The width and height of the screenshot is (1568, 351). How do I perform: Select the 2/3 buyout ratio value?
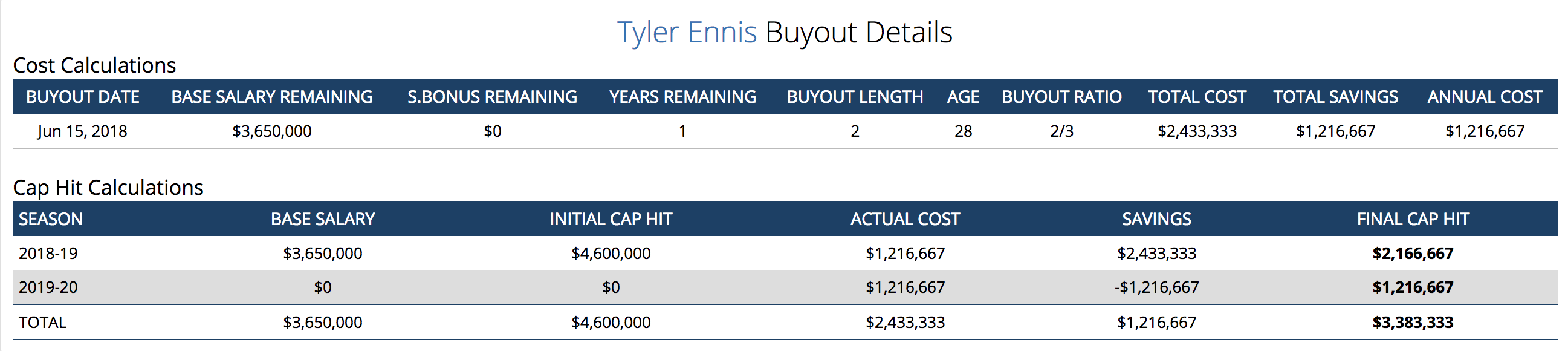pos(1061,132)
